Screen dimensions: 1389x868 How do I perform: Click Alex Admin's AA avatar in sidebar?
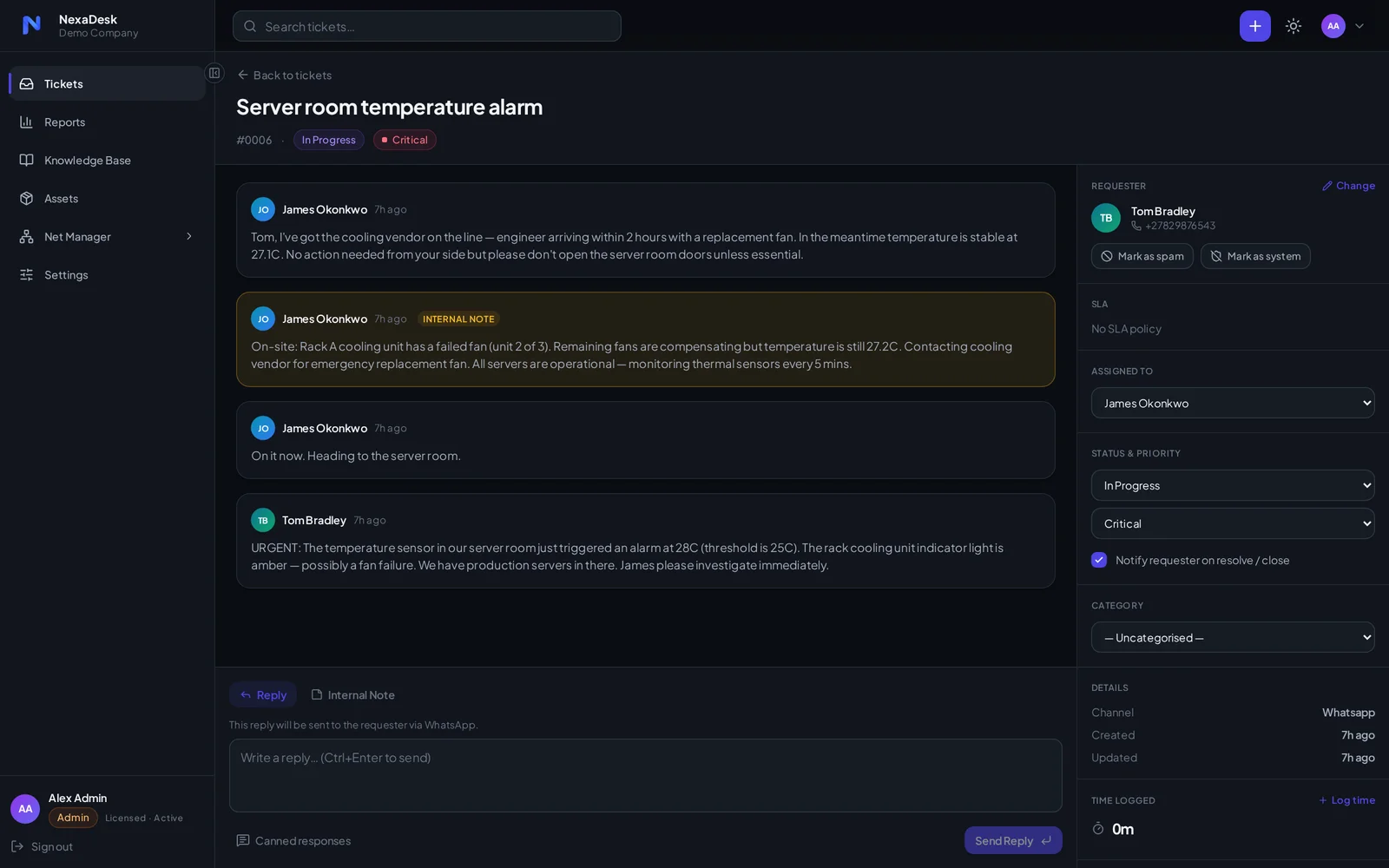point(25,808)
